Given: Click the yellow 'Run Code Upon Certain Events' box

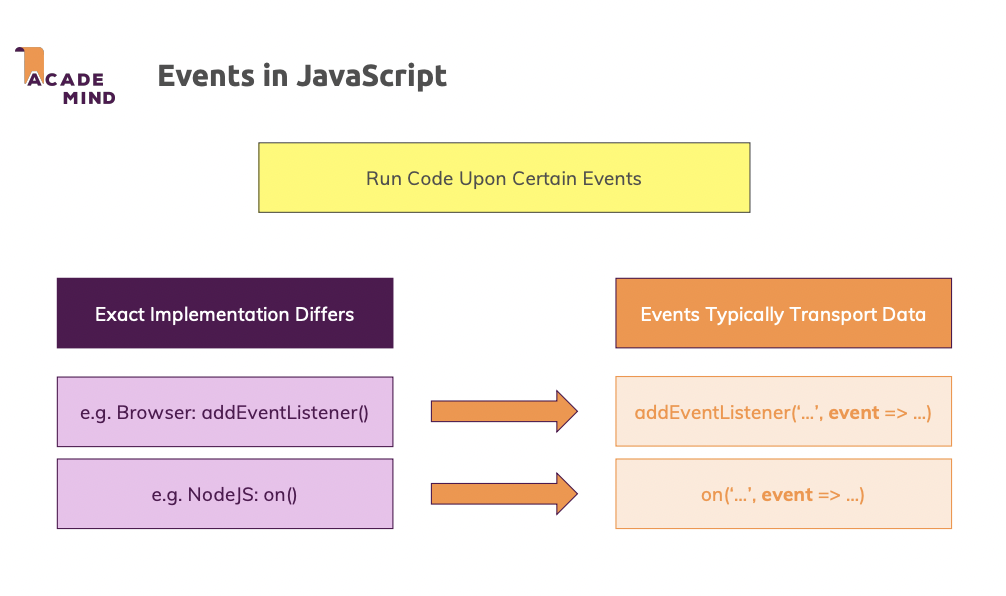Looking at the screenshot, I should (504, 178).
